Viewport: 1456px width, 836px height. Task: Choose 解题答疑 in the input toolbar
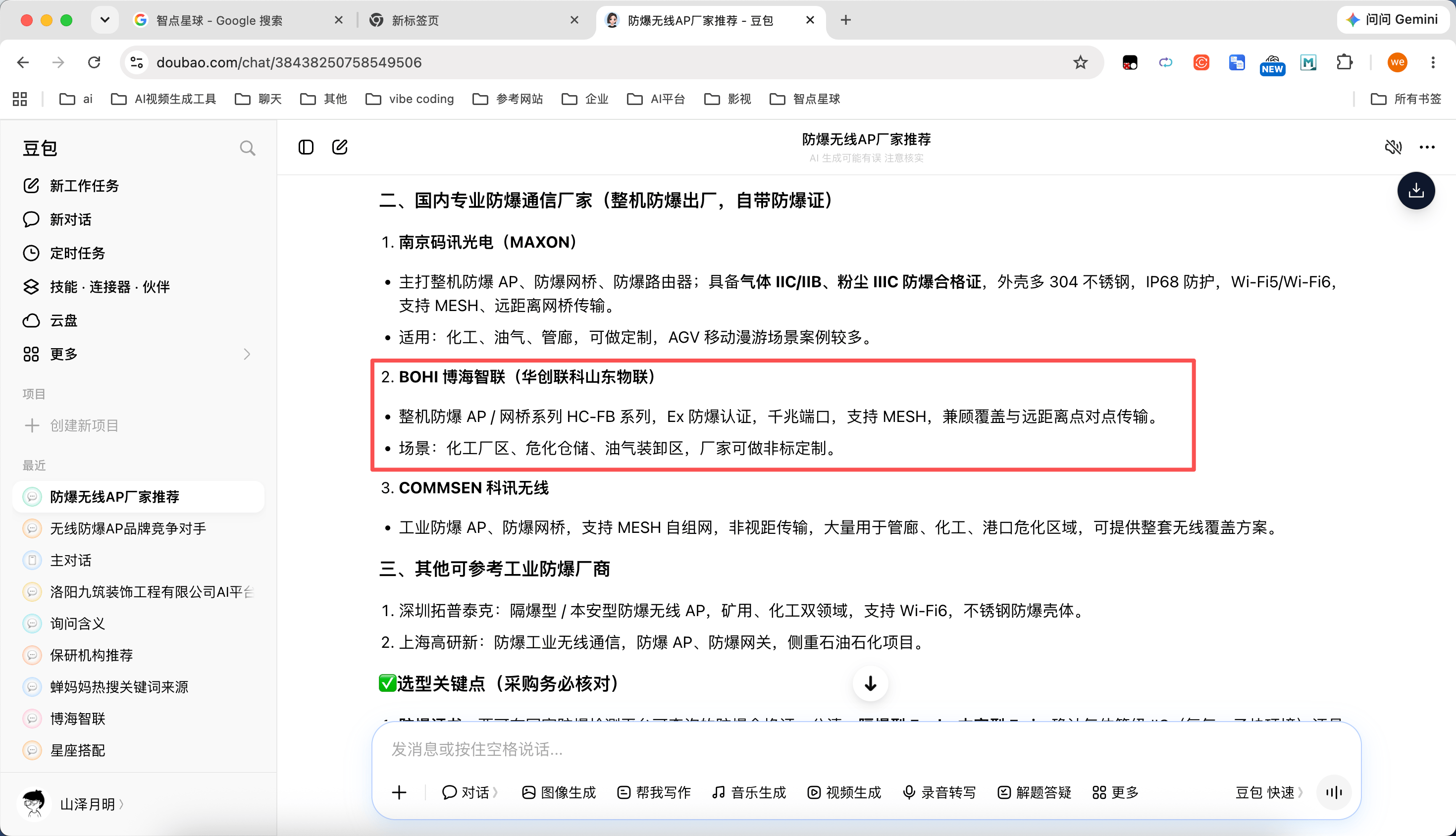[x=1035, y=792]
